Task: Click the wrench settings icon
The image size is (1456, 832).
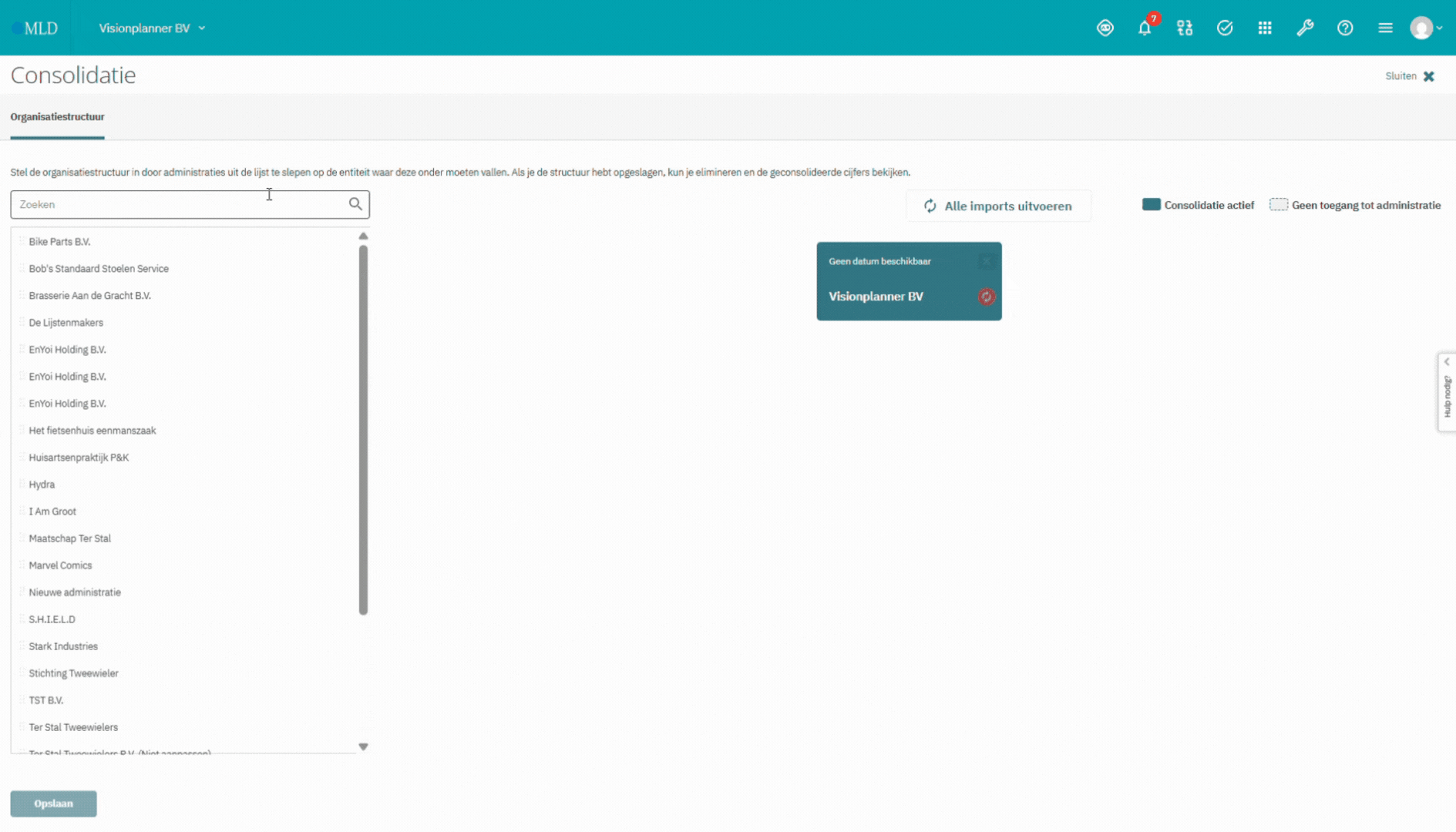Action: coord(1305,29)
